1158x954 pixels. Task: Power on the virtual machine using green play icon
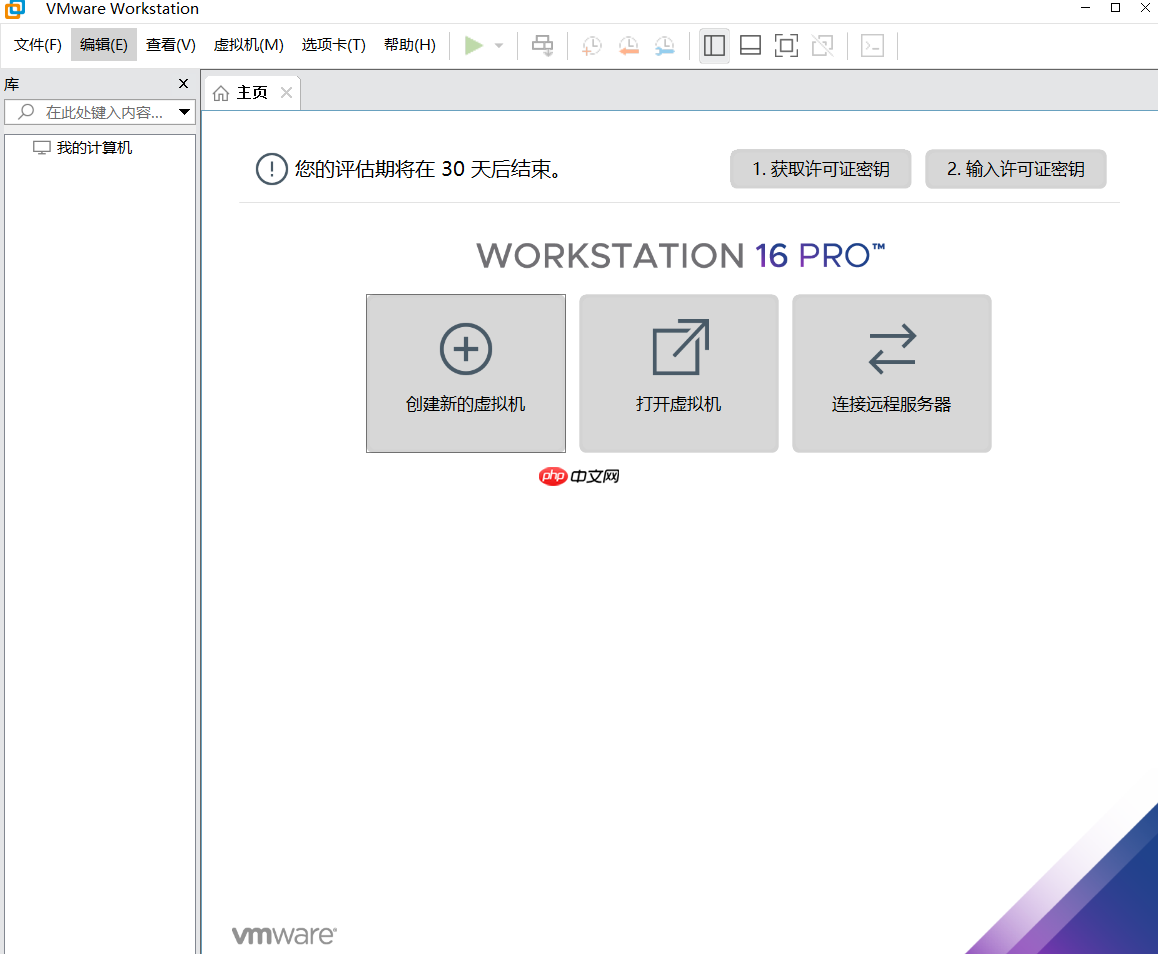tap(473, 45)
